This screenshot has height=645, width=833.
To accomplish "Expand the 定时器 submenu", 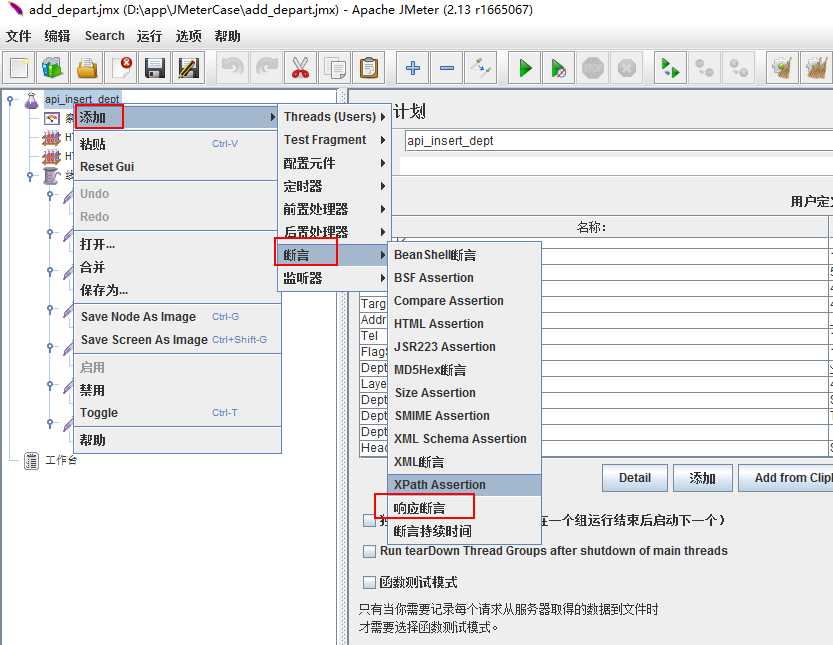I will (x=334, y=186).
